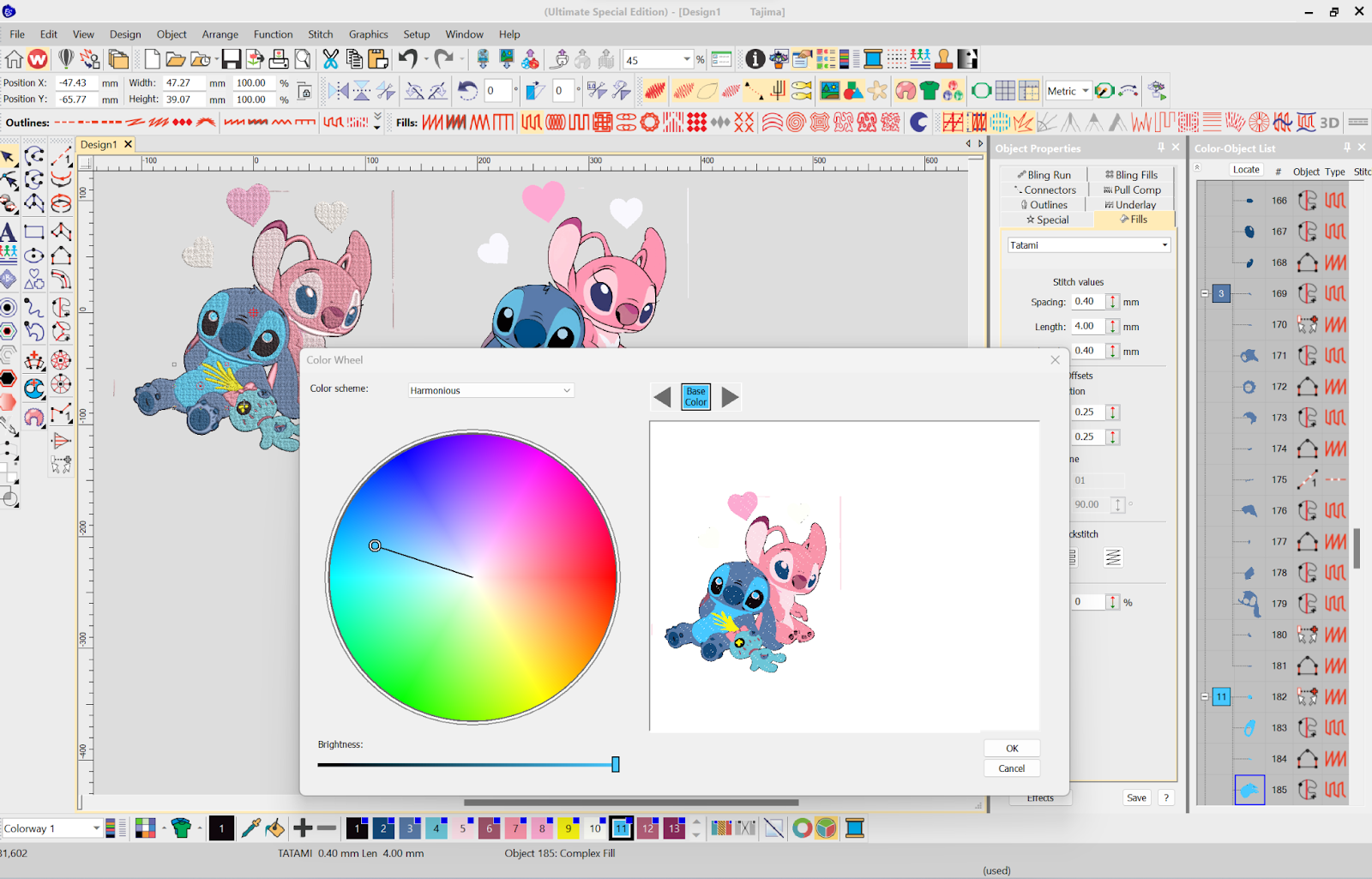Screen dimensions: 1372x879
Task: Confirm Color Wheel with OK
Action: pos(1012,749)
